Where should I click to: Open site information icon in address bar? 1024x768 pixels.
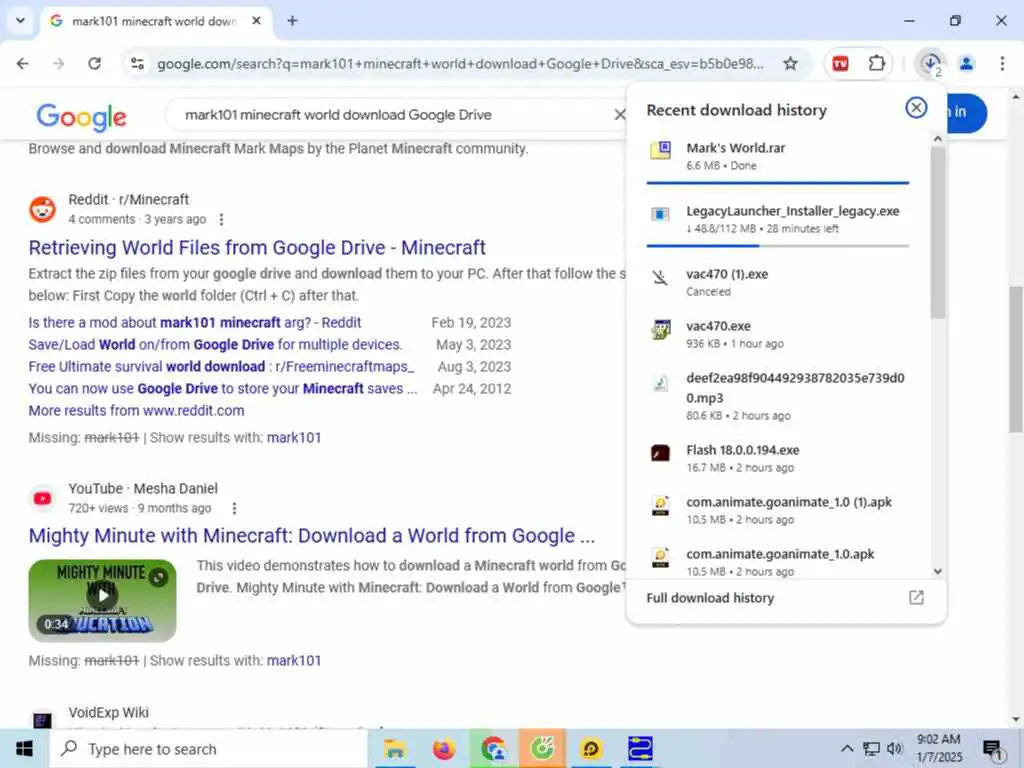[137, 63]
